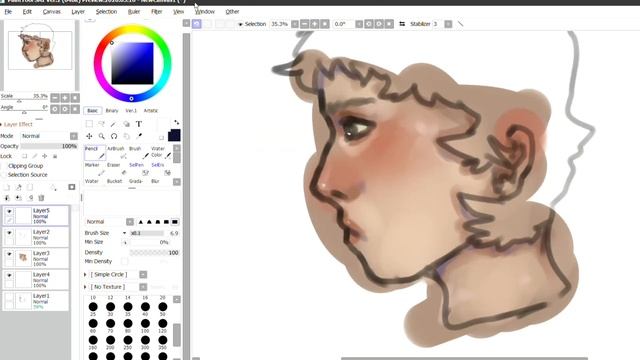Flip canvas view horizontally icon
The image size is (640, 360).
click(402, 24)
